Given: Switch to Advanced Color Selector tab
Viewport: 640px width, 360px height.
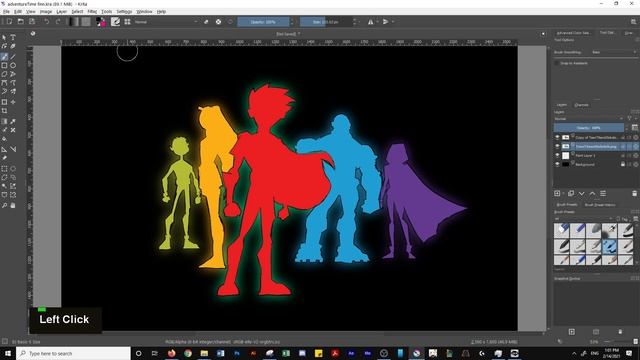Looking at the screenshot, I should click(x=573, y=33).
